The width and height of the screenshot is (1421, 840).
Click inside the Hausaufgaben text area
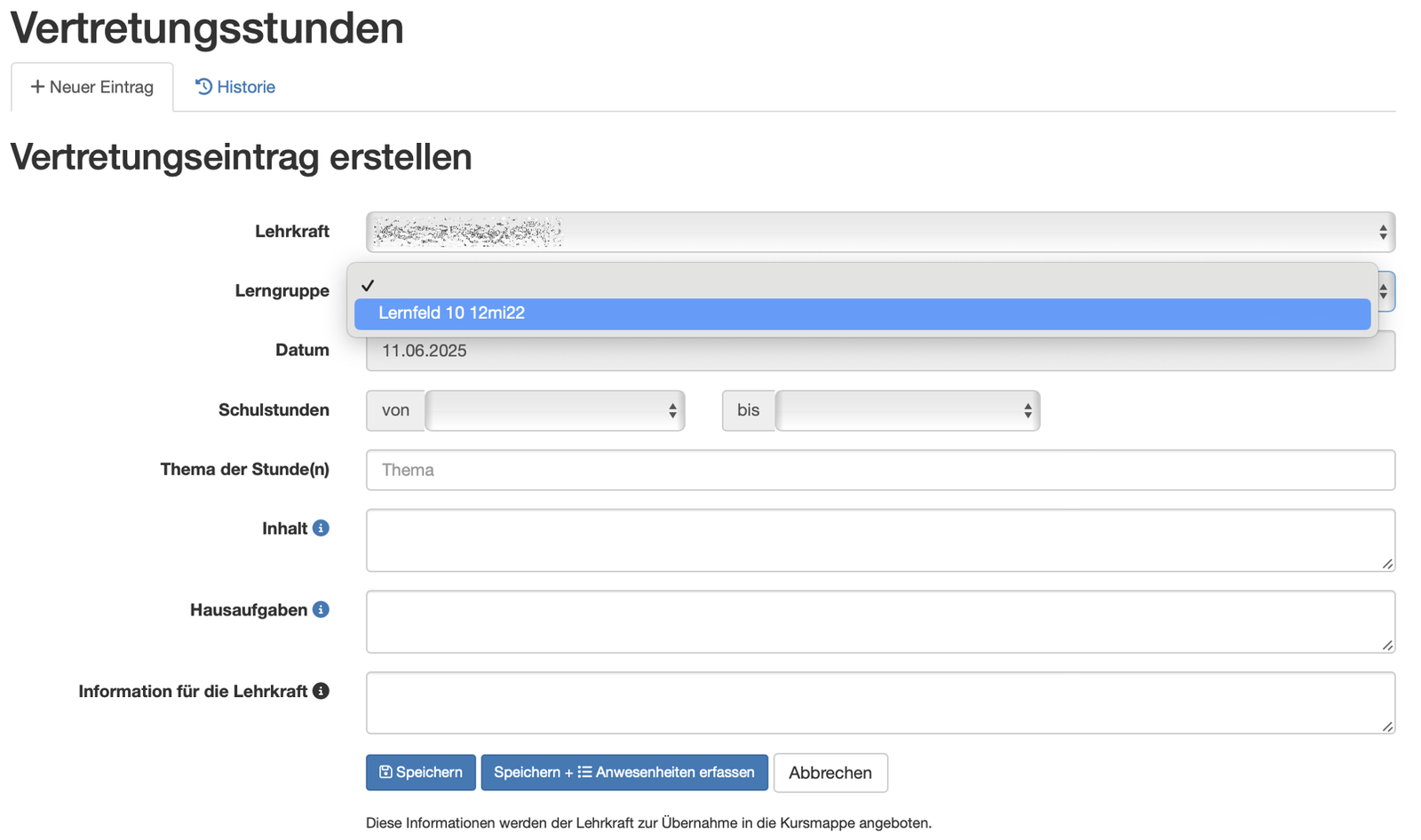[x=879, y=622]
